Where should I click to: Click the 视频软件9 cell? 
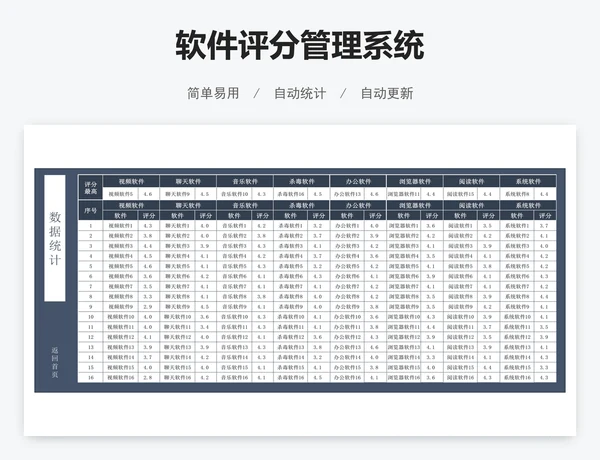tap(120, 307)
